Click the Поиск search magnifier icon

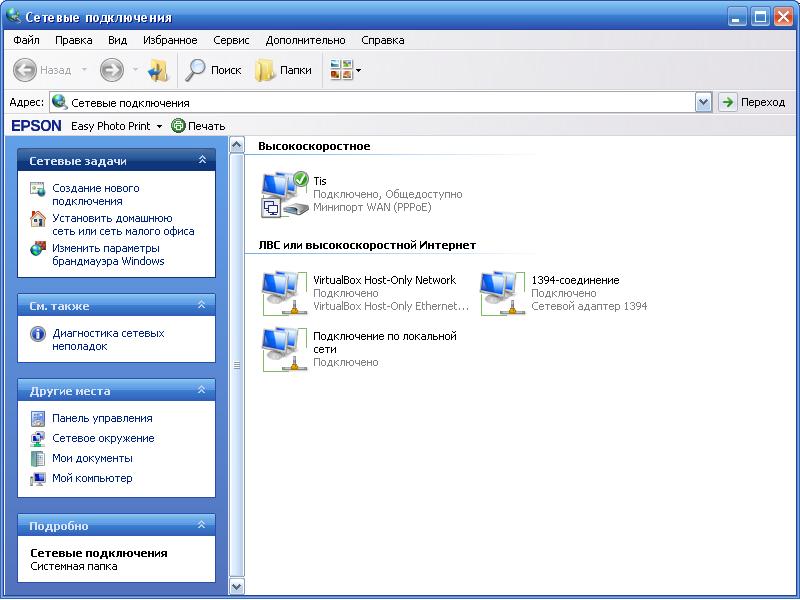point(195,70)
